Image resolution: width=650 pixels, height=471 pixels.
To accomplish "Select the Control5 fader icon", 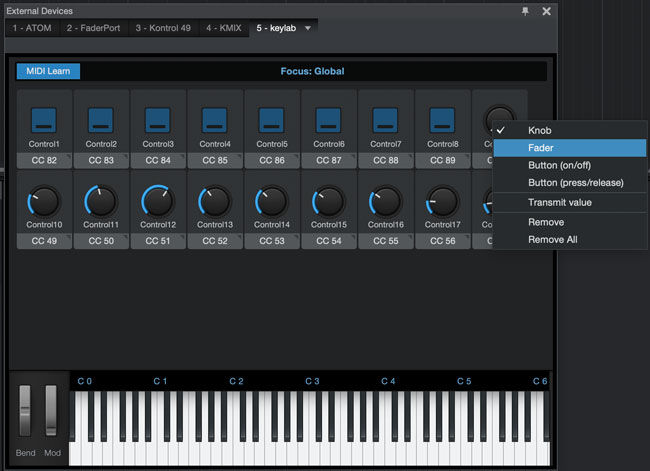I will tap(272, 120).
